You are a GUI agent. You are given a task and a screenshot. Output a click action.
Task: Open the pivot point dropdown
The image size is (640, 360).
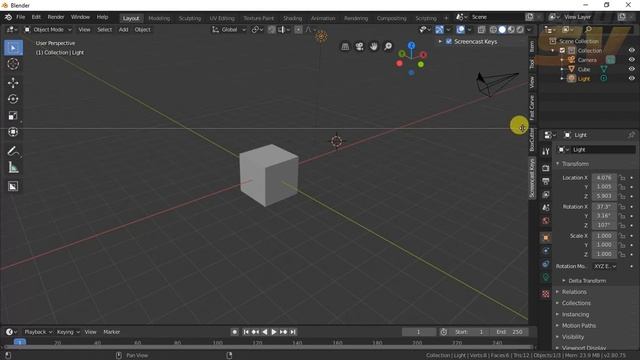(x=257, y=29)
